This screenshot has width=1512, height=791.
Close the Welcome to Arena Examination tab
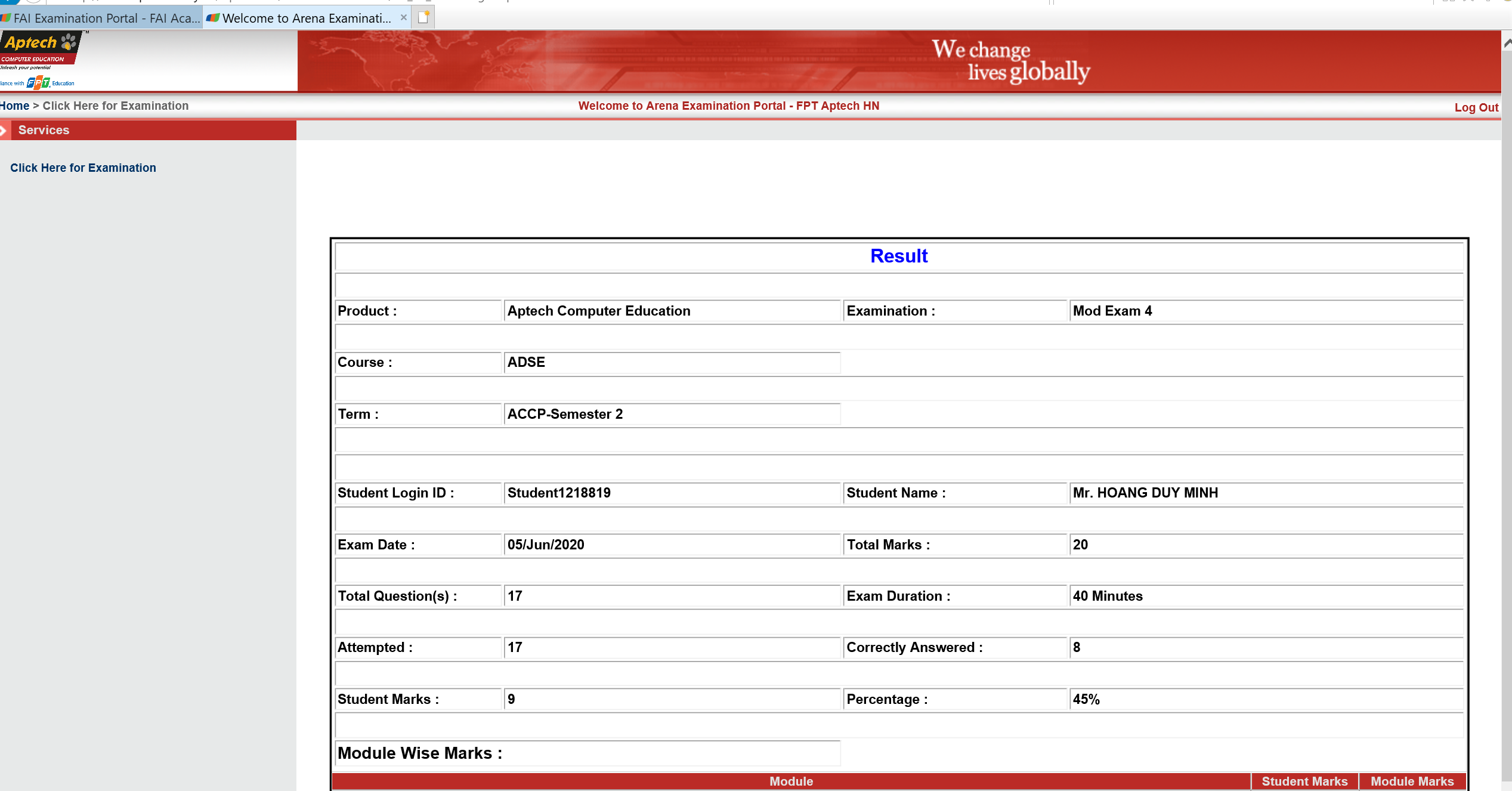tap(404, 18)
